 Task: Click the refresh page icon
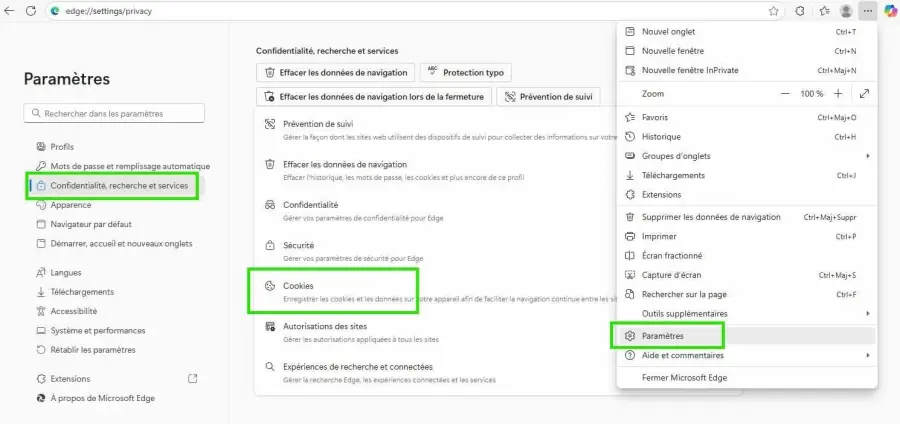click(x=31, y=11)
